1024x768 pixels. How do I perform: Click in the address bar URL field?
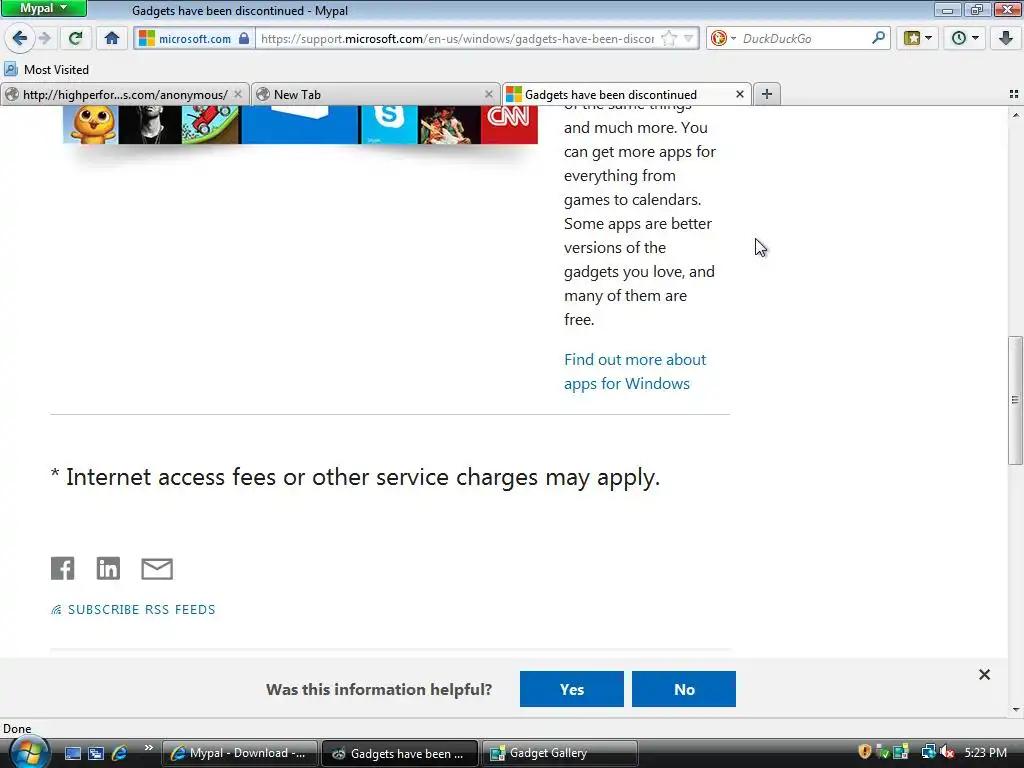click(x=457, y=39)
